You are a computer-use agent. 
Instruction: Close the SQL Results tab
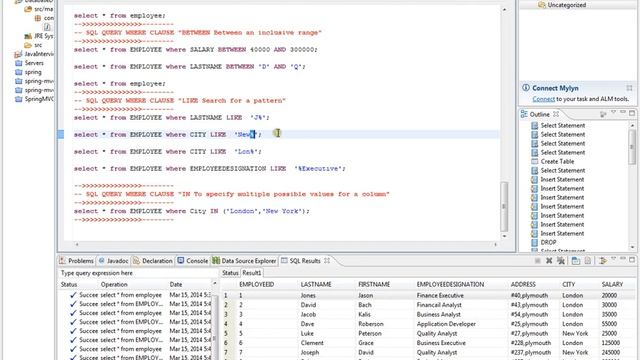tap(327, 260)
